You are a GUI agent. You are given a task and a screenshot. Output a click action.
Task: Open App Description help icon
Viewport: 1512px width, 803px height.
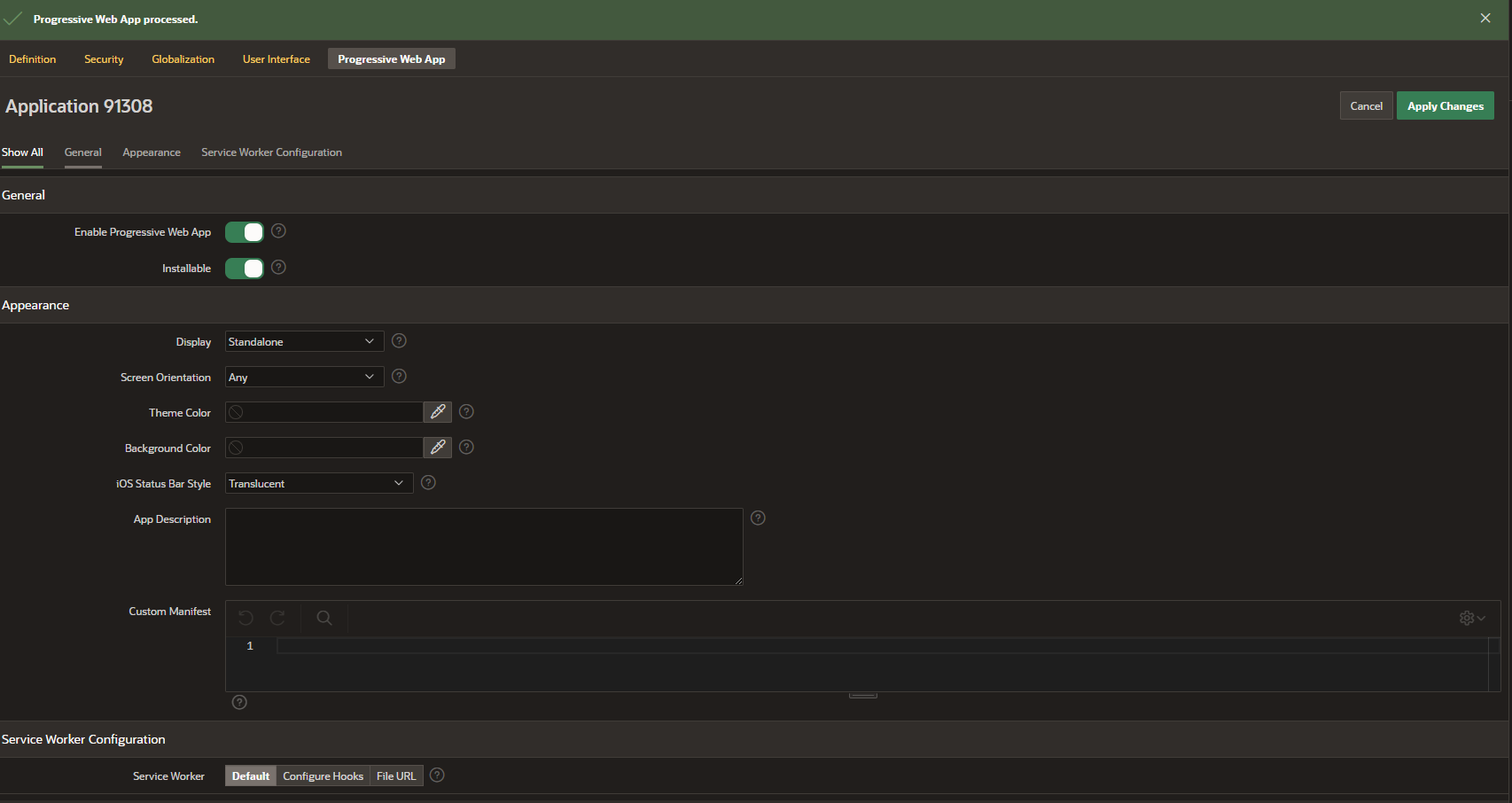click(758, 518)
